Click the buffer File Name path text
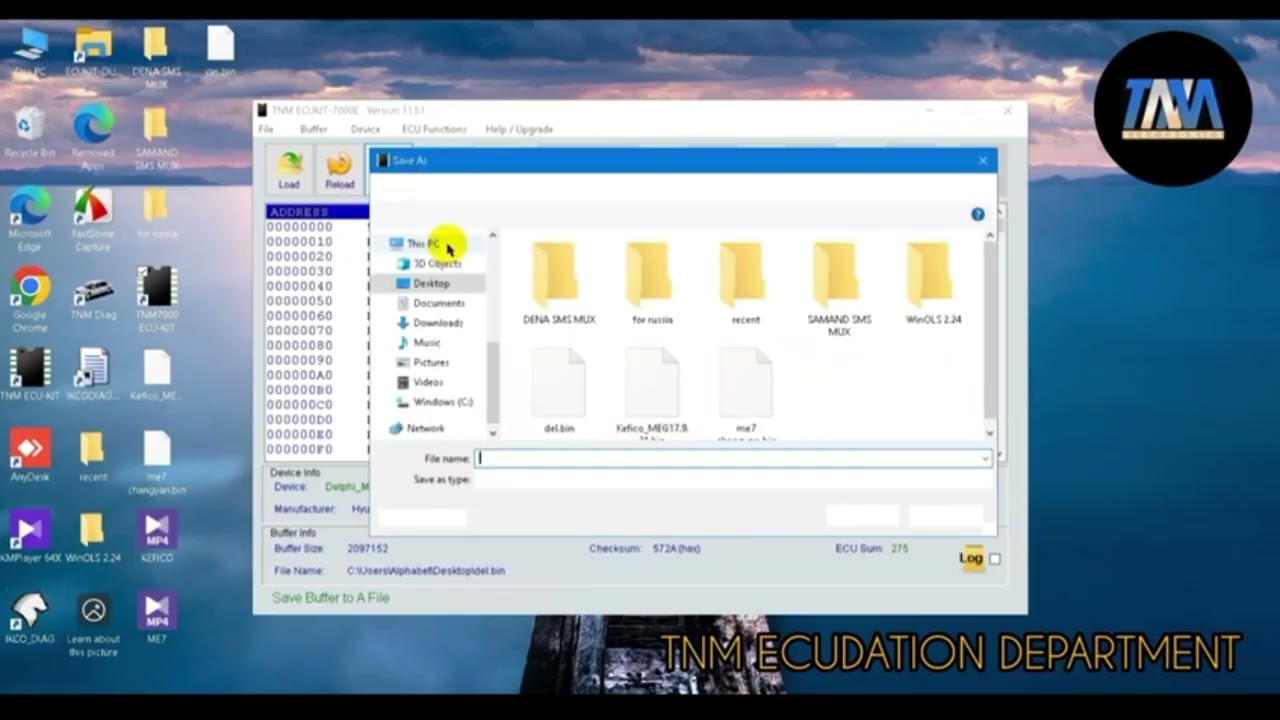1280x720 pixels. coord(426,571)
